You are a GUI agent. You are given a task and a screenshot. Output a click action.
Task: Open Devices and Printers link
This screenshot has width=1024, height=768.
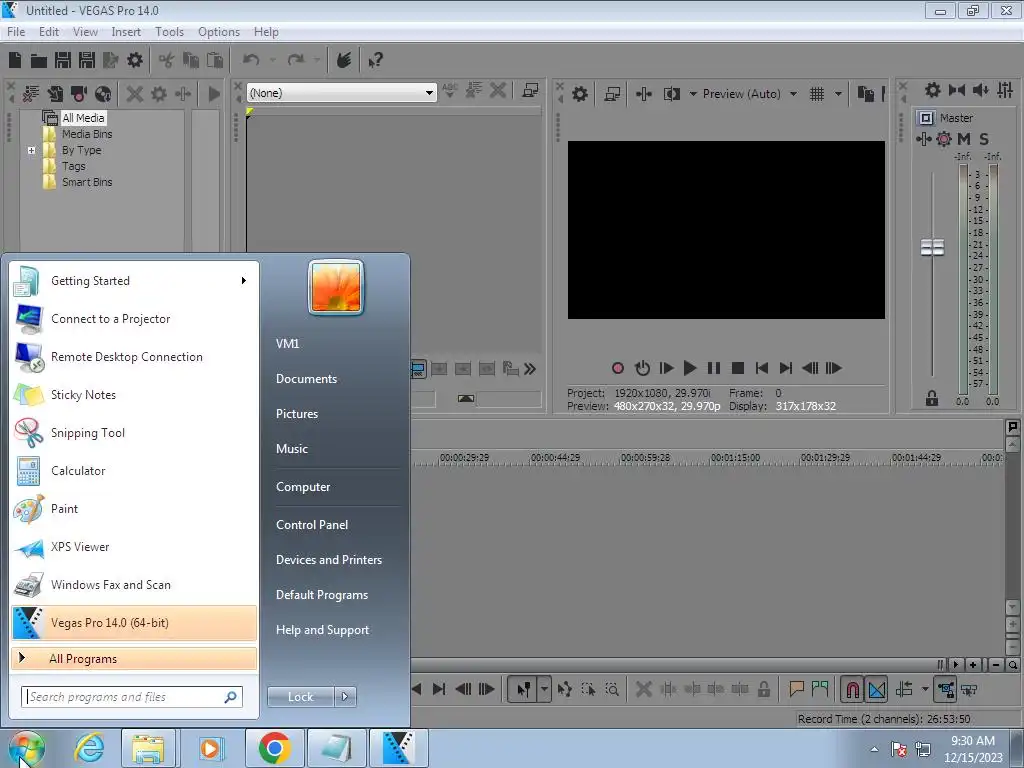(x=328, y=560)
